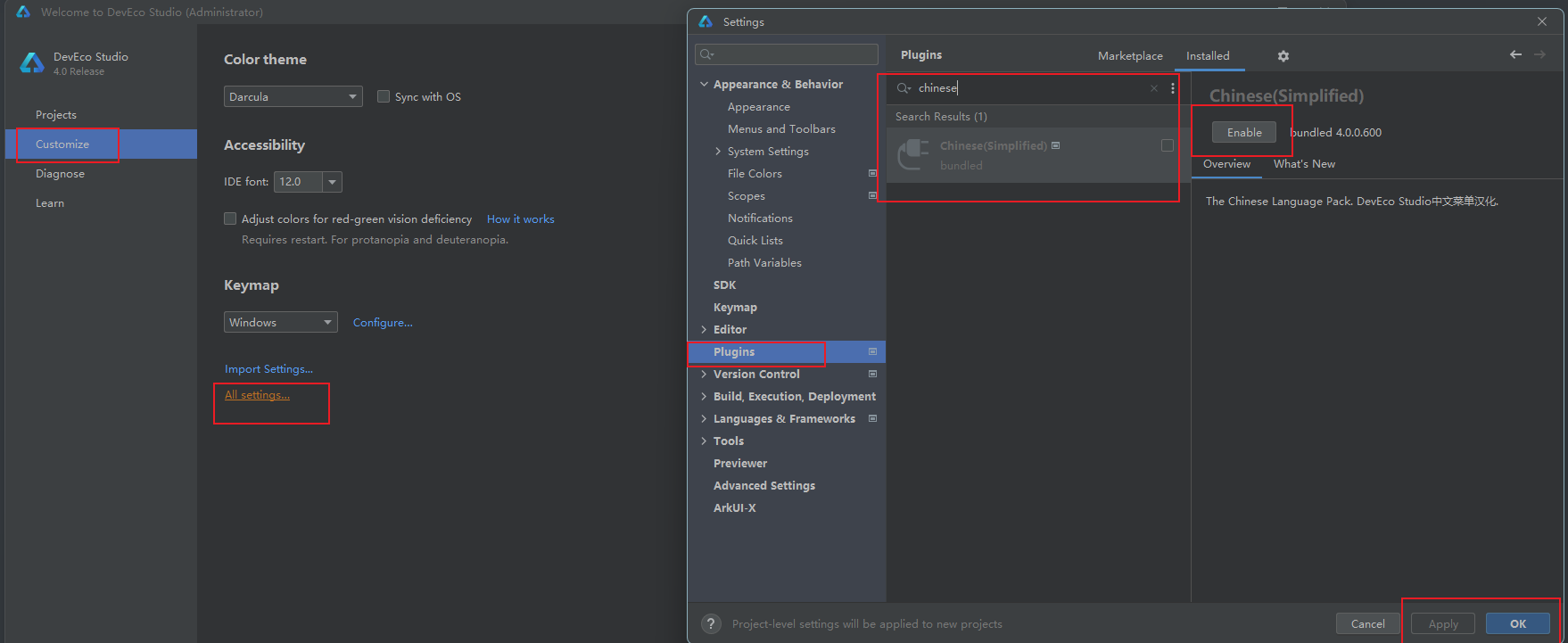
Task: Open plugin search options three-dot menu
Action: (x=1173, y=88)
